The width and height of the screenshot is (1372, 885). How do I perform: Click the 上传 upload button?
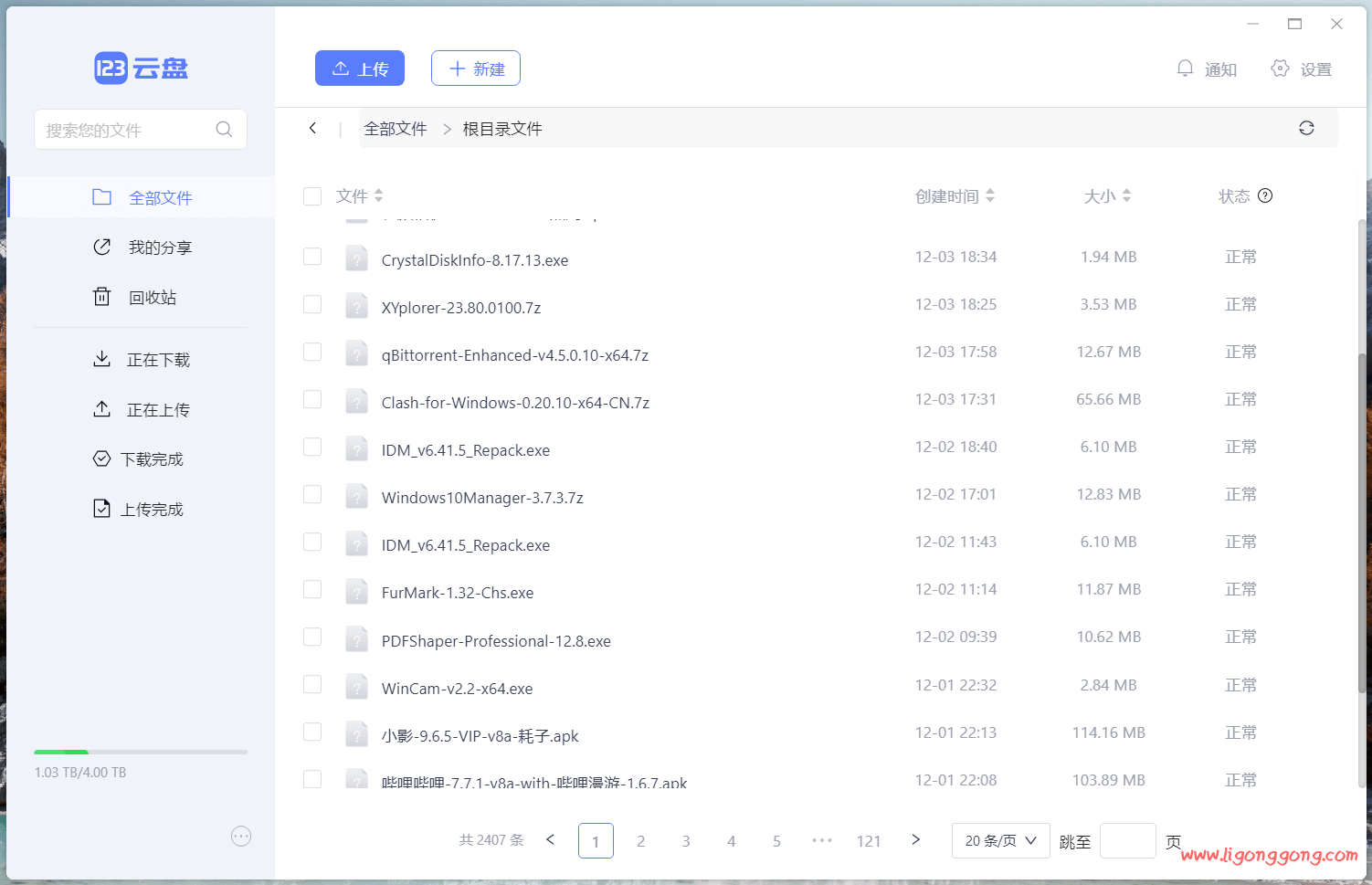pyautogui.click(x=360, y=68)
